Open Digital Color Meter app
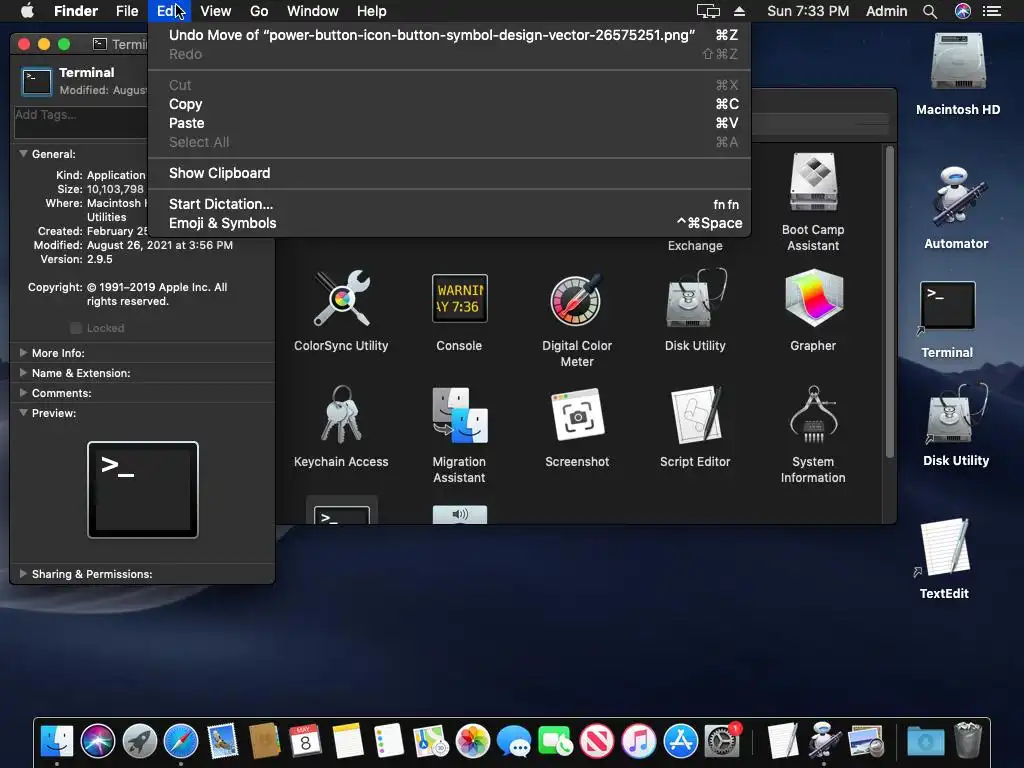The height and width of the screenshot is (768, 1024). click(x=577, y=300)
